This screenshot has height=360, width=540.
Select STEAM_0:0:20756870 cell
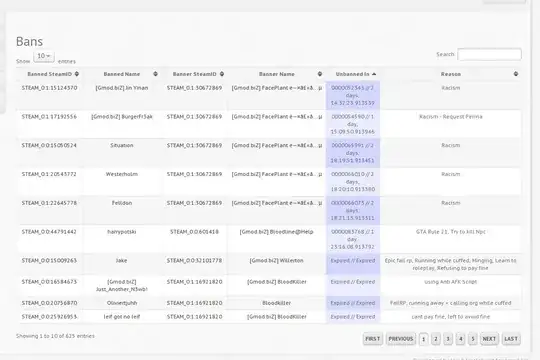coord(49,303)
